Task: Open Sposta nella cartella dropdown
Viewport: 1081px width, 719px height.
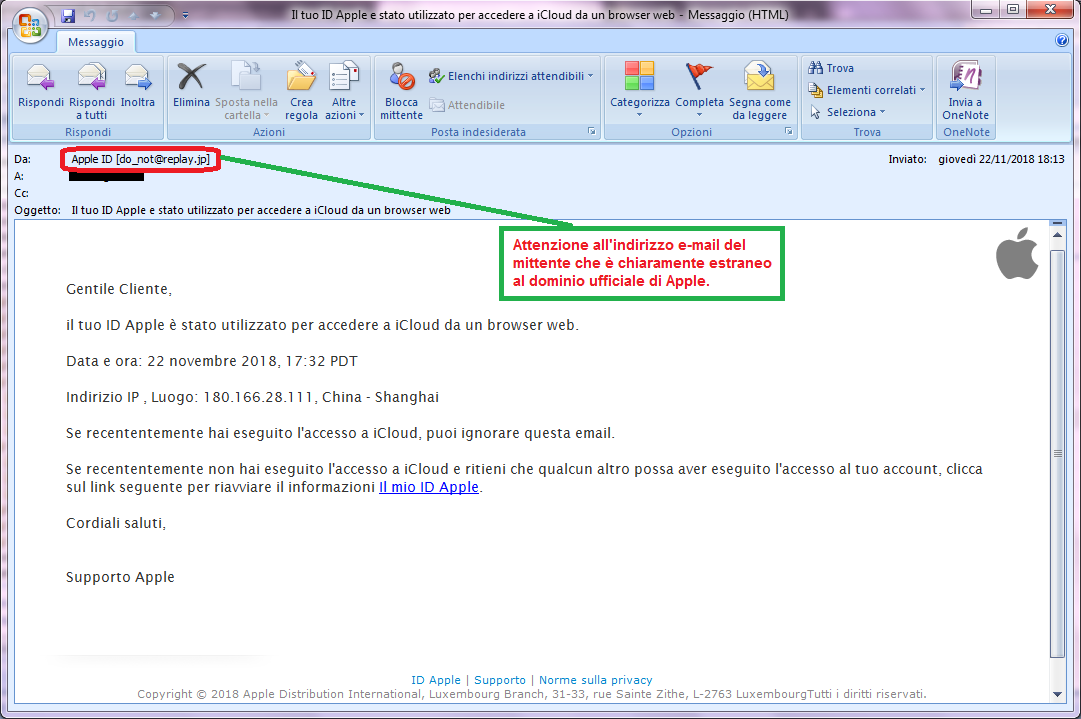Action: 246,91
